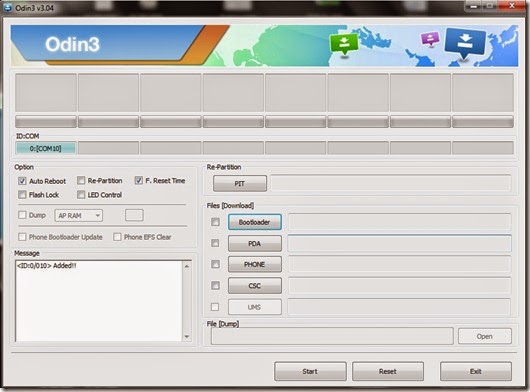Check the box beside UMS button
Image resolution: width=530 pixels, height=392 pixels.
click(x=215, y=307)
